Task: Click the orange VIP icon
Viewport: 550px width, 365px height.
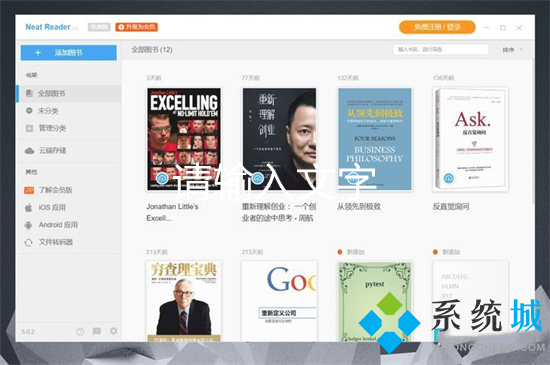Action: 29,190
